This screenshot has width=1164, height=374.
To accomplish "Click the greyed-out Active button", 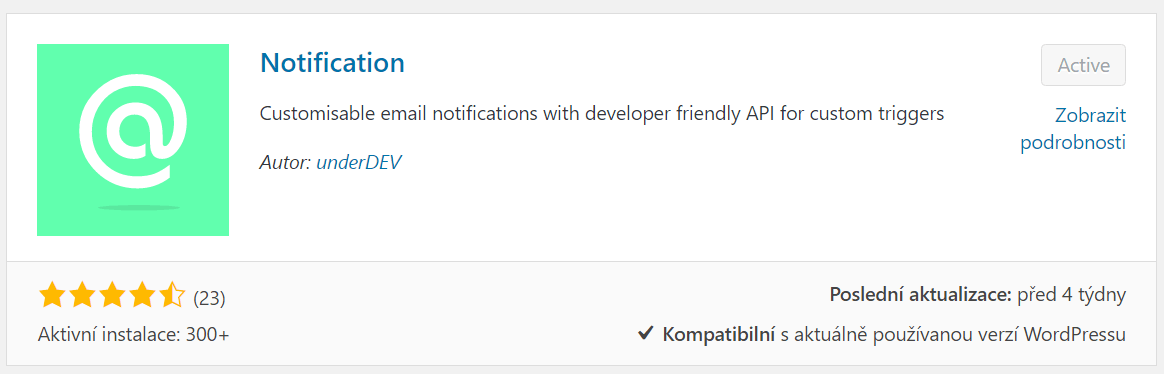I will pyautogui.click(x=1083, y=65).
